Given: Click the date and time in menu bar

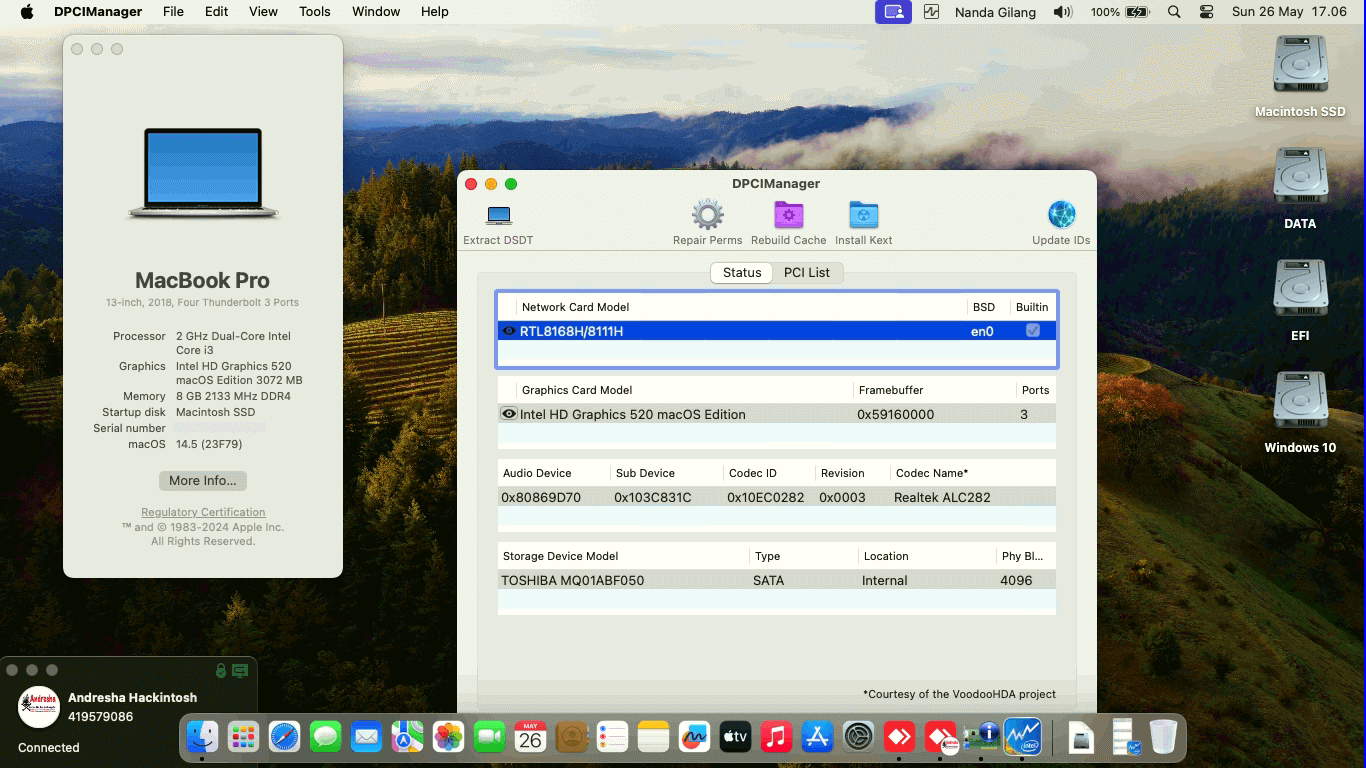Looking at the screenshot, I should coord(1289,12).
